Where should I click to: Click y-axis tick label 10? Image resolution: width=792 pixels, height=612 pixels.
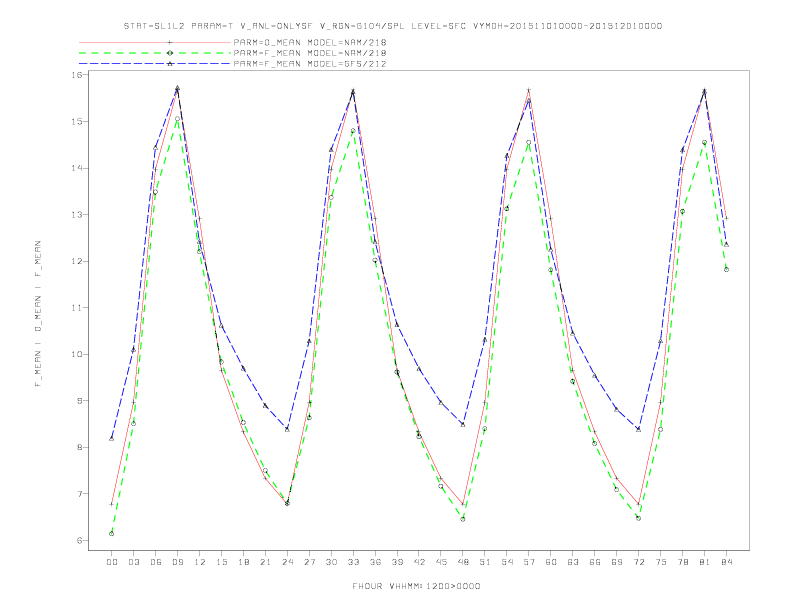pyautogui.click(x=77, y=354)
